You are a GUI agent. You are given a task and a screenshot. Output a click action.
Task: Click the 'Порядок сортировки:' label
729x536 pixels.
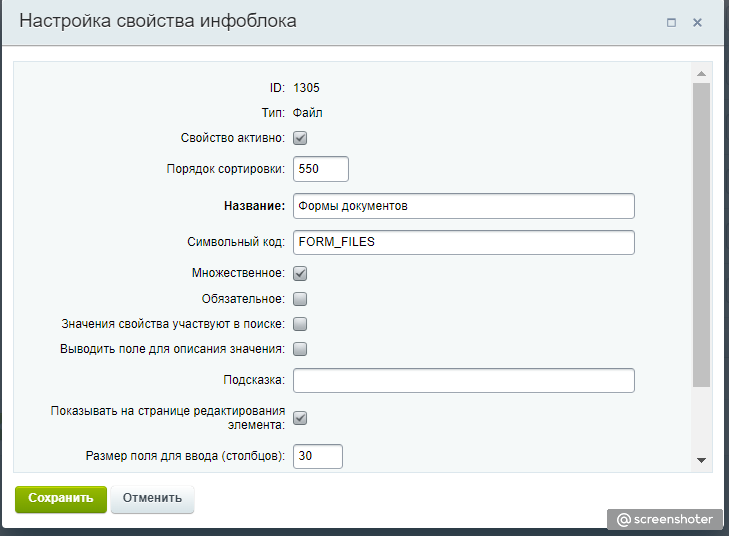pyautogui.click(x=226, y=169)
